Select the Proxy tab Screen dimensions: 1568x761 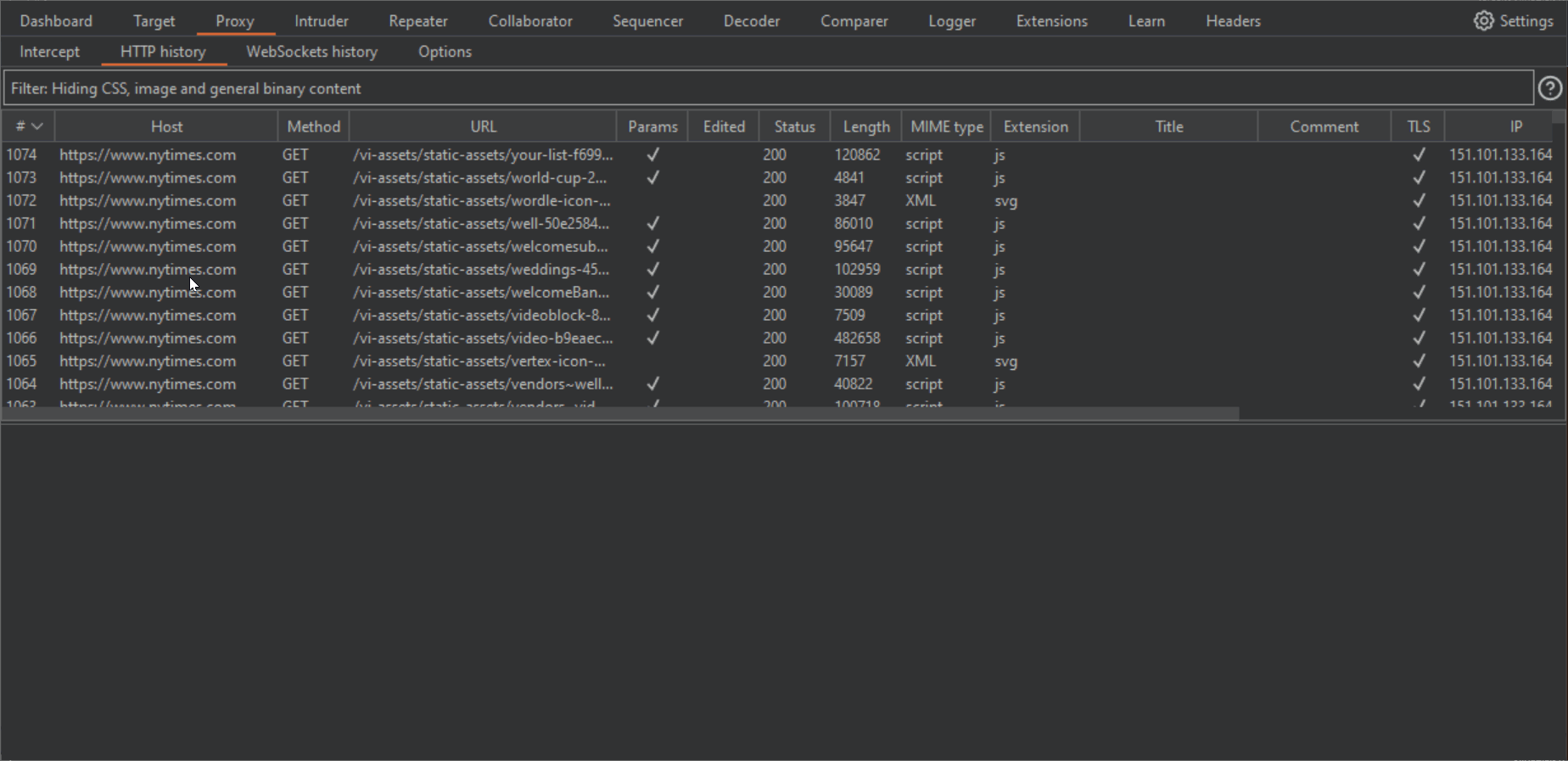coord(235,20)
